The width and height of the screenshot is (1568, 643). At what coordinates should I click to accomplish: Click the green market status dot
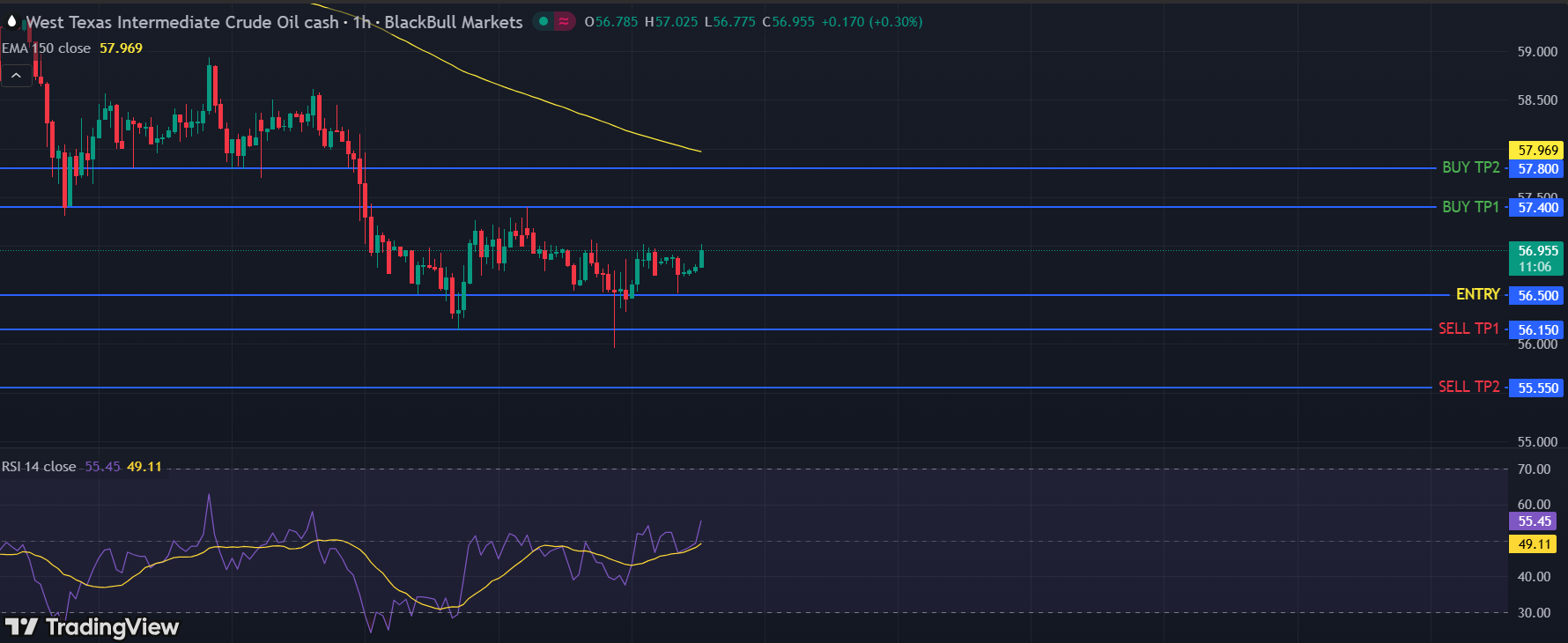pyautogui.click(x=544, y=21)
